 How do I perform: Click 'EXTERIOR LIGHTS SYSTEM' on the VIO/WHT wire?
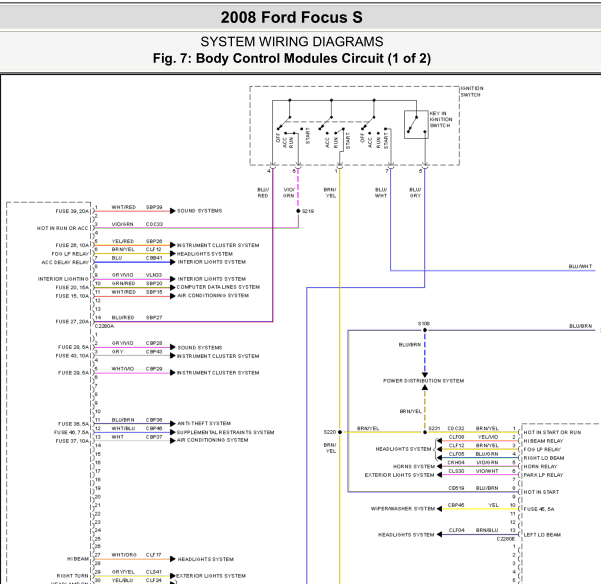click(x=399, y=475)
